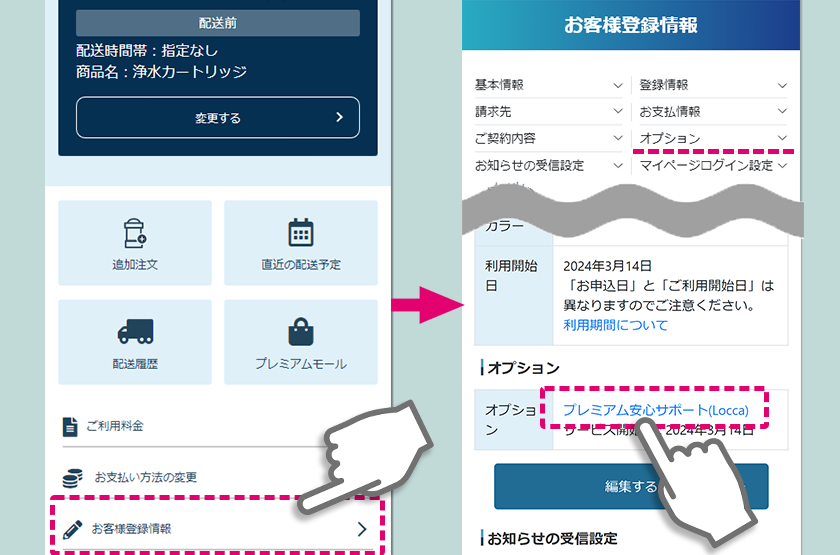The height and width of the screenshot is (555, 840).
Task: Jump to お知らせの受信設定 section
Action: 548,165
